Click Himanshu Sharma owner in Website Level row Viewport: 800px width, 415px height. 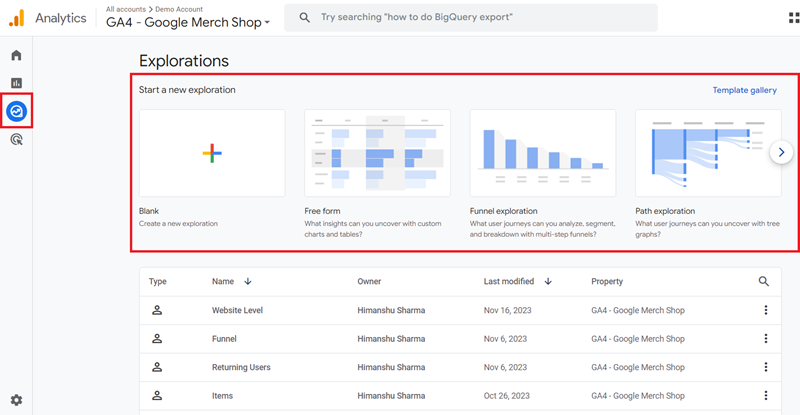(x=391, y=310)
